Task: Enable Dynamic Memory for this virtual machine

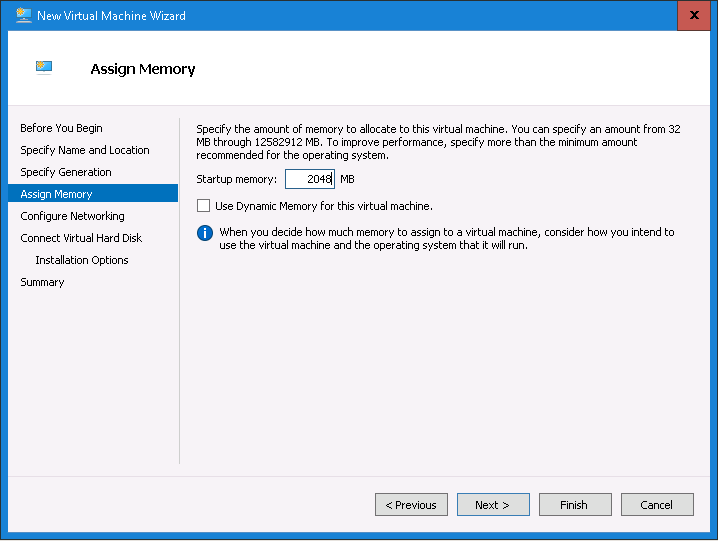Action: click(x=204, y=206)
